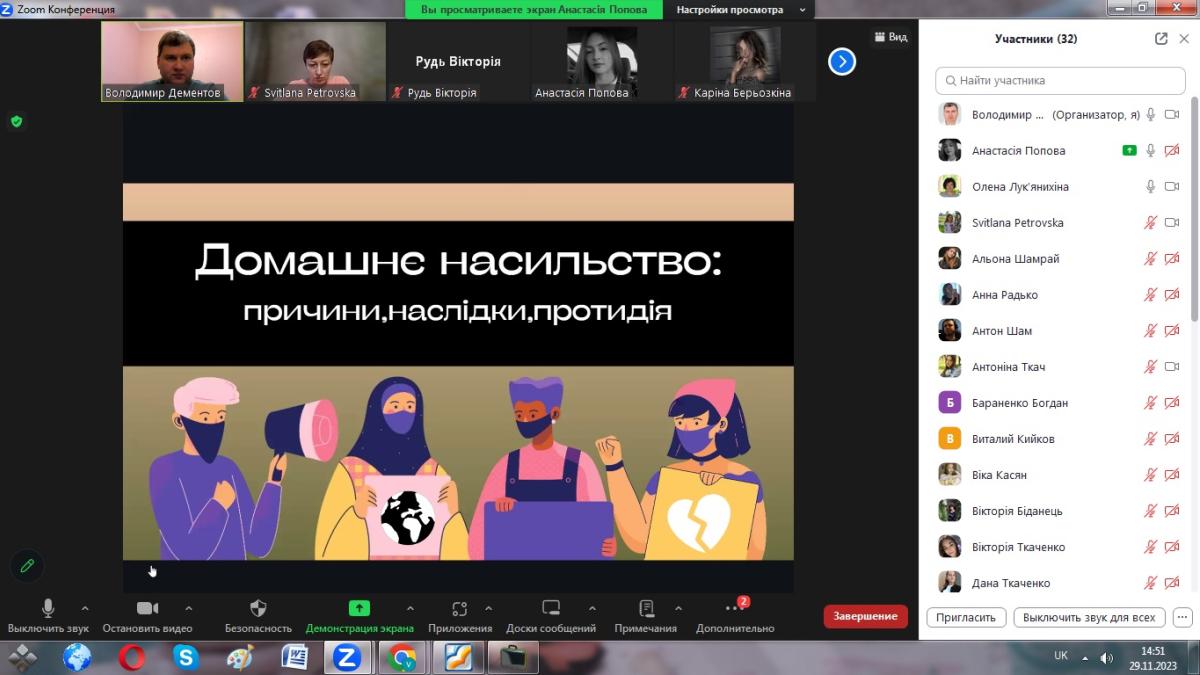Viewport: 1200px width, 675px height.
Task: Open the Примечания notes icon
Action: 646,608
